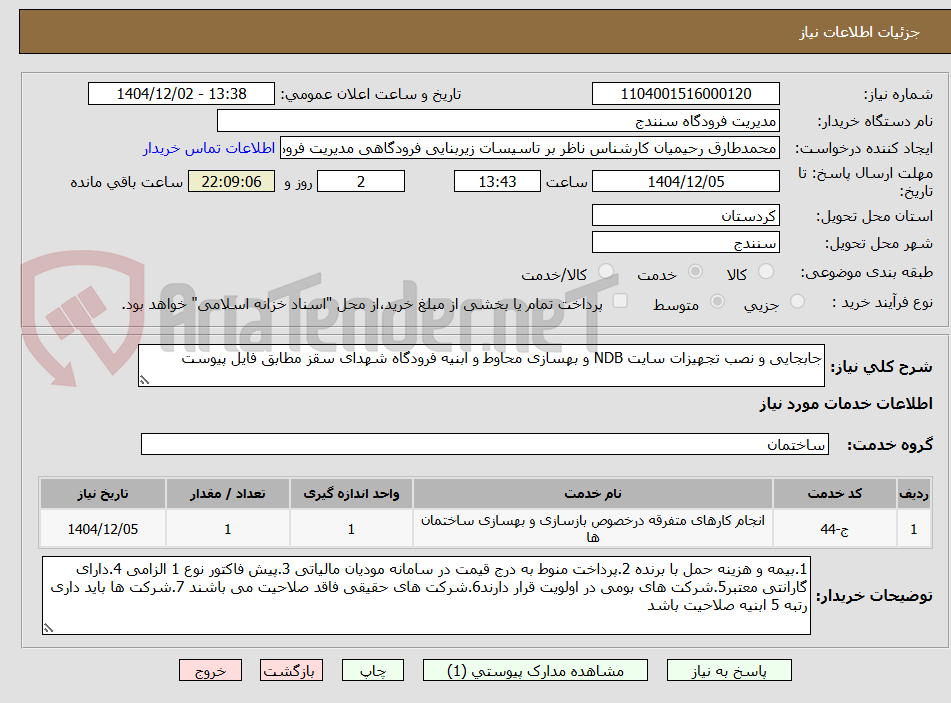Viewport: 951px width, 703px height.
Task: Click the بازگشت back button
Action: click(x=291, y=671)
